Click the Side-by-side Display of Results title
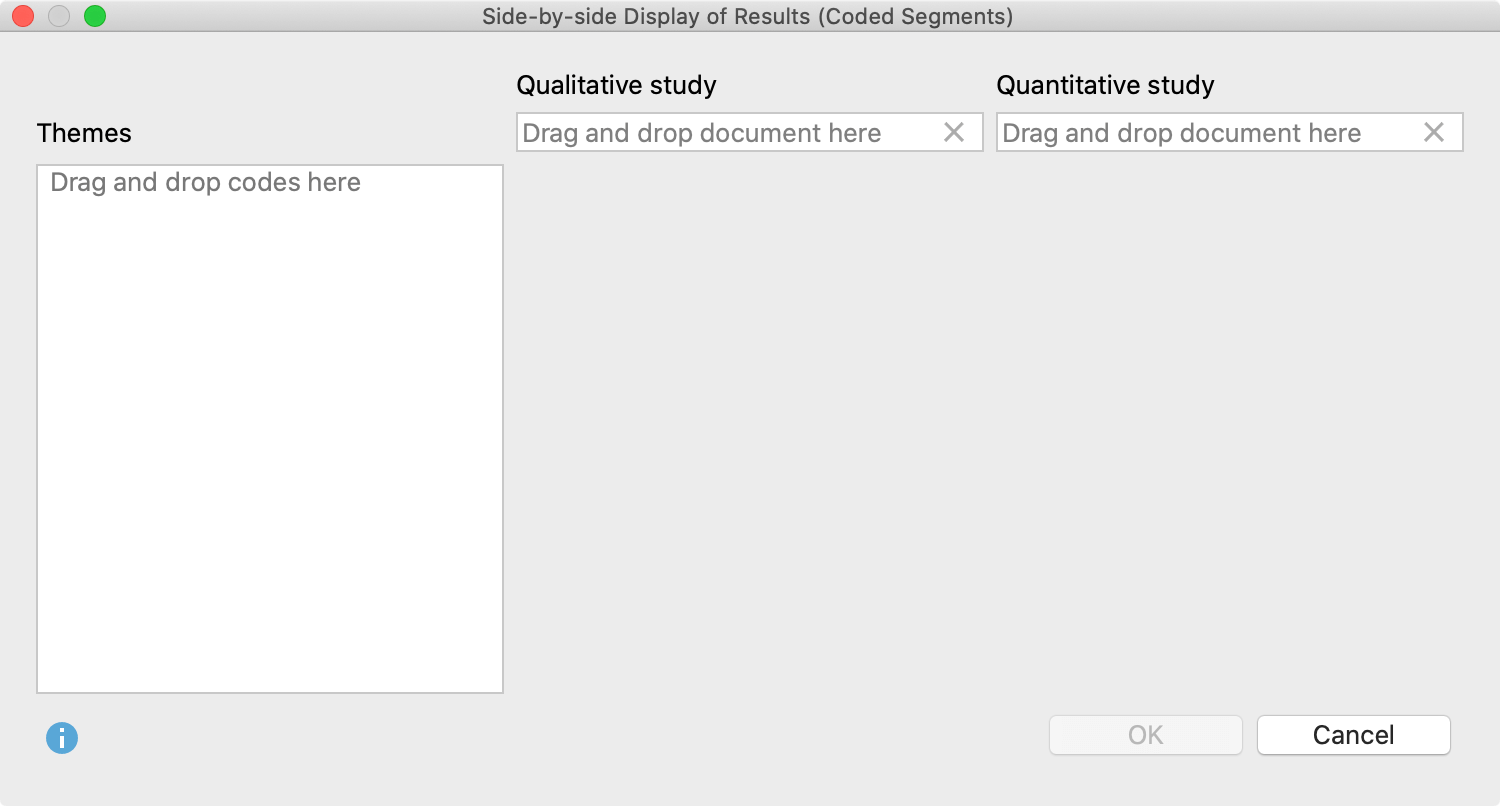This screenshot has height=806, width=1500. pyautogui.click(x=748, y=16)
